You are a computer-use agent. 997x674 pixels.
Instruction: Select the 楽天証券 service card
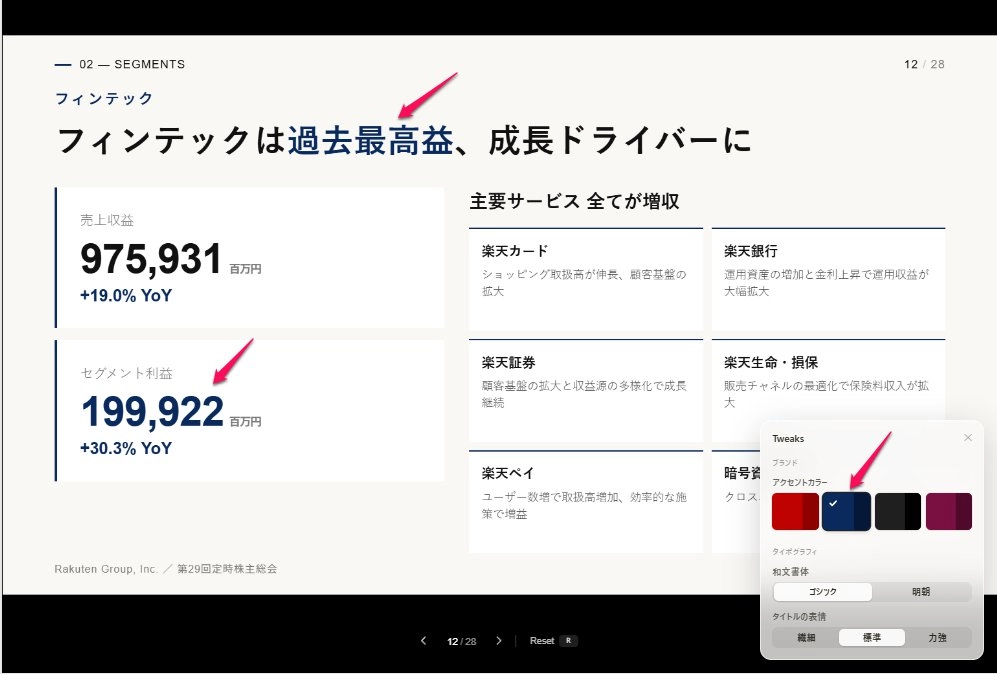point(586,390)
